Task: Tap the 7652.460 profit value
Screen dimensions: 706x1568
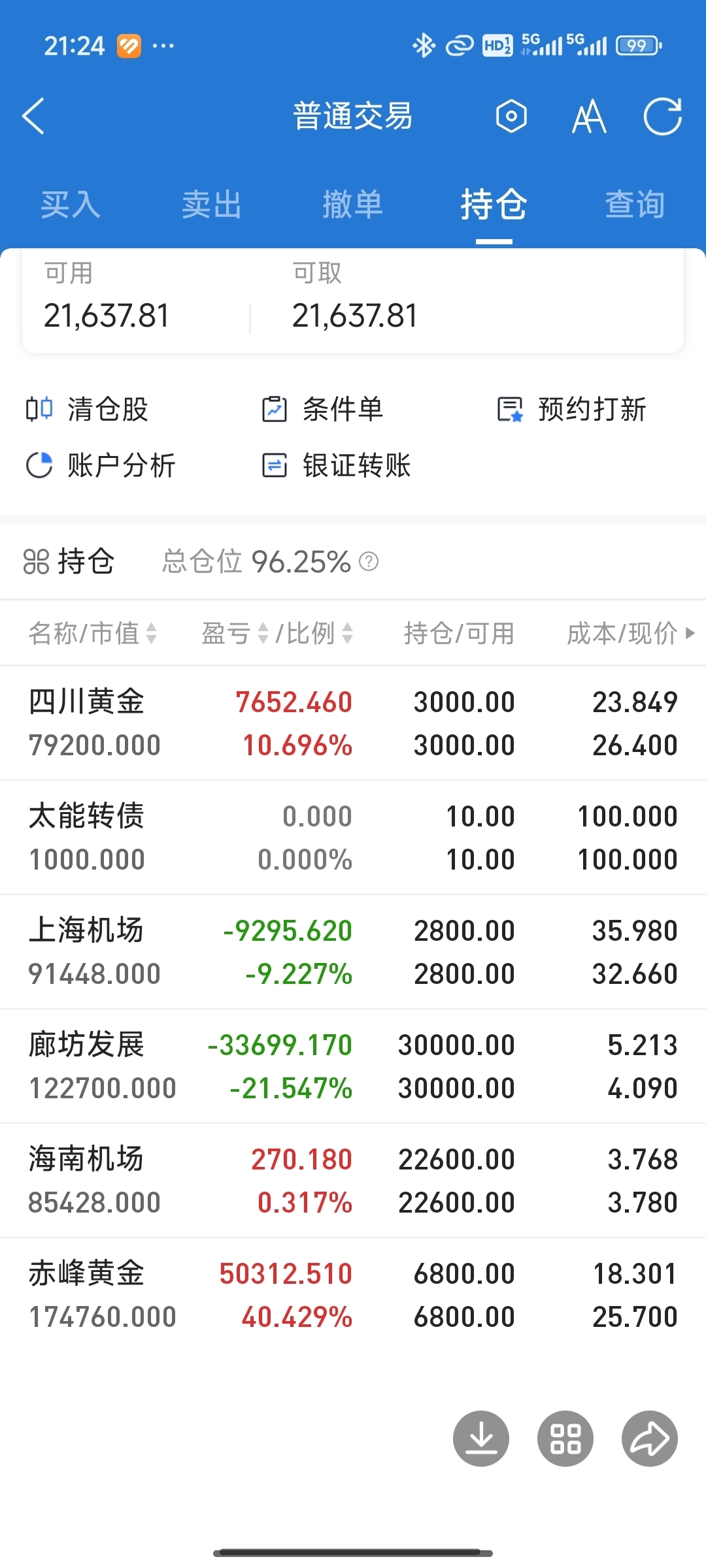Action: [294, 702]
